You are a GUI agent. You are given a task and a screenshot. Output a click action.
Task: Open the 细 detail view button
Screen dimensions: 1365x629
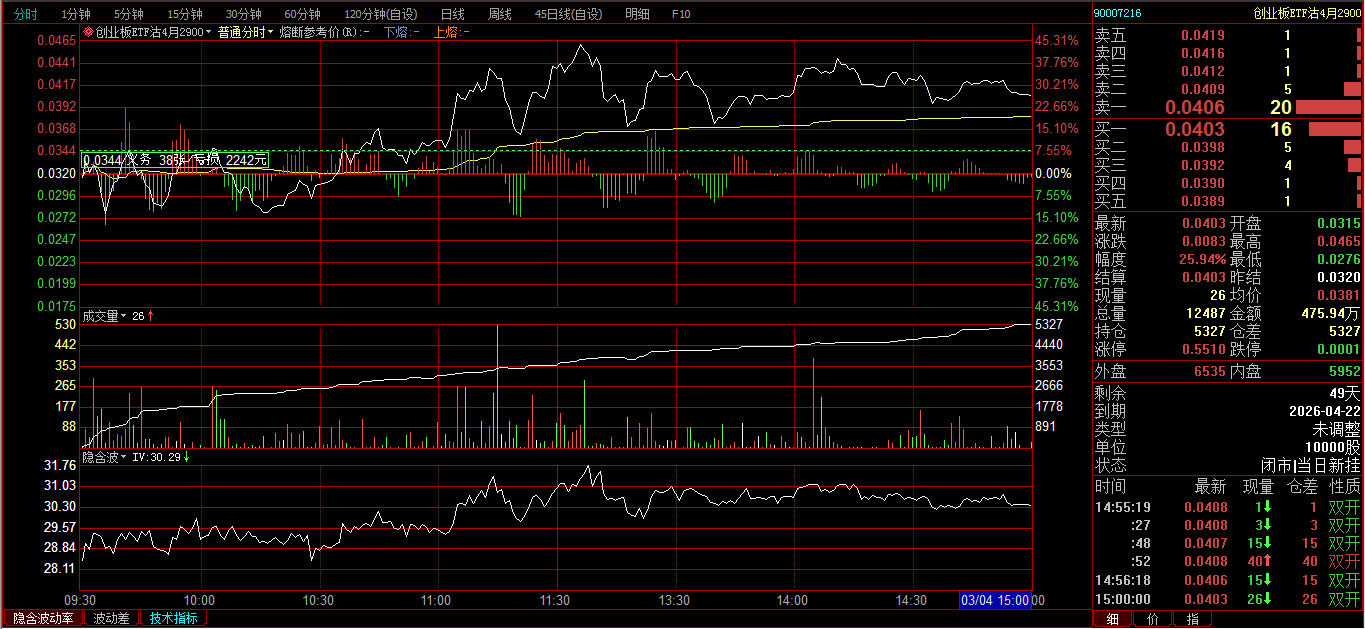coord(1113,619)
